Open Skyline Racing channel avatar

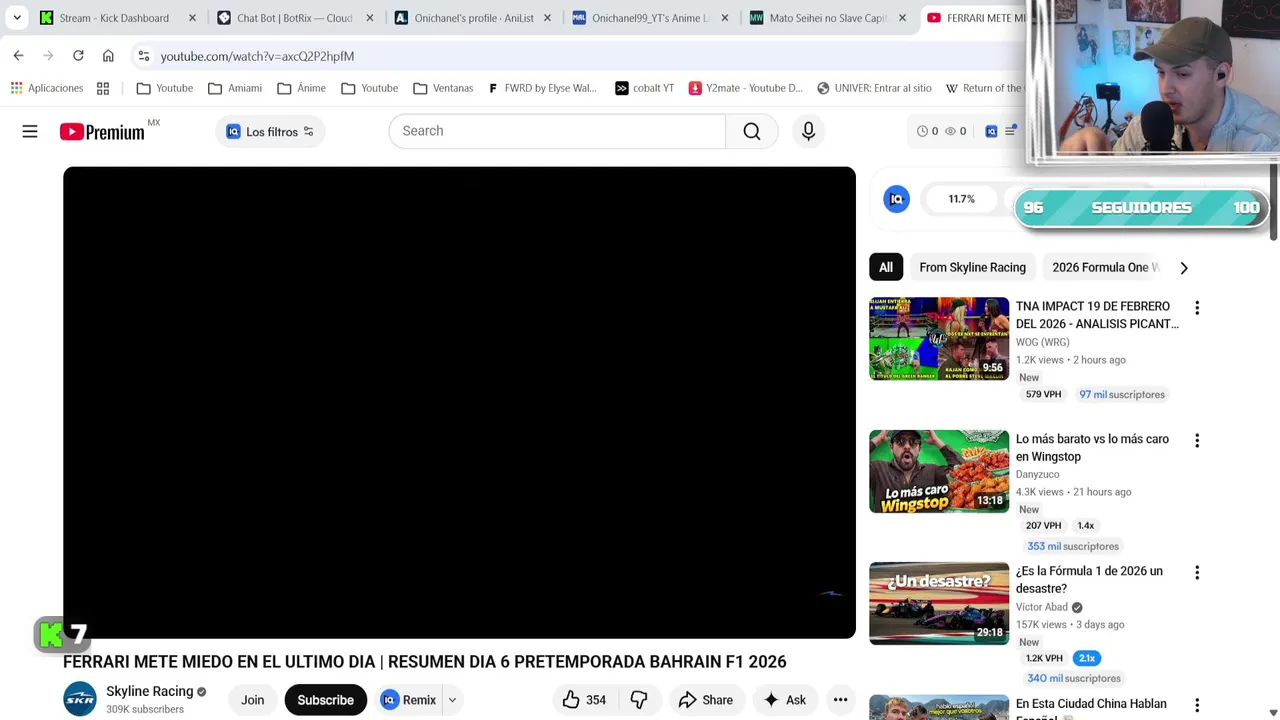coord(80,699)
